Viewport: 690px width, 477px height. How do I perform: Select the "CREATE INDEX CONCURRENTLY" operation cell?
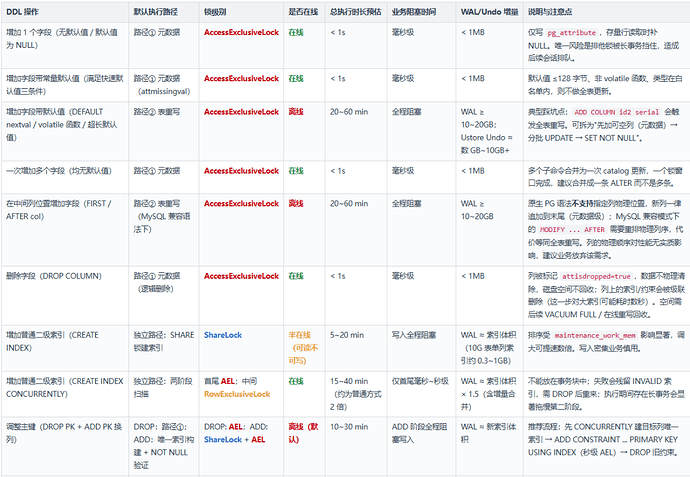coord(65,394)
